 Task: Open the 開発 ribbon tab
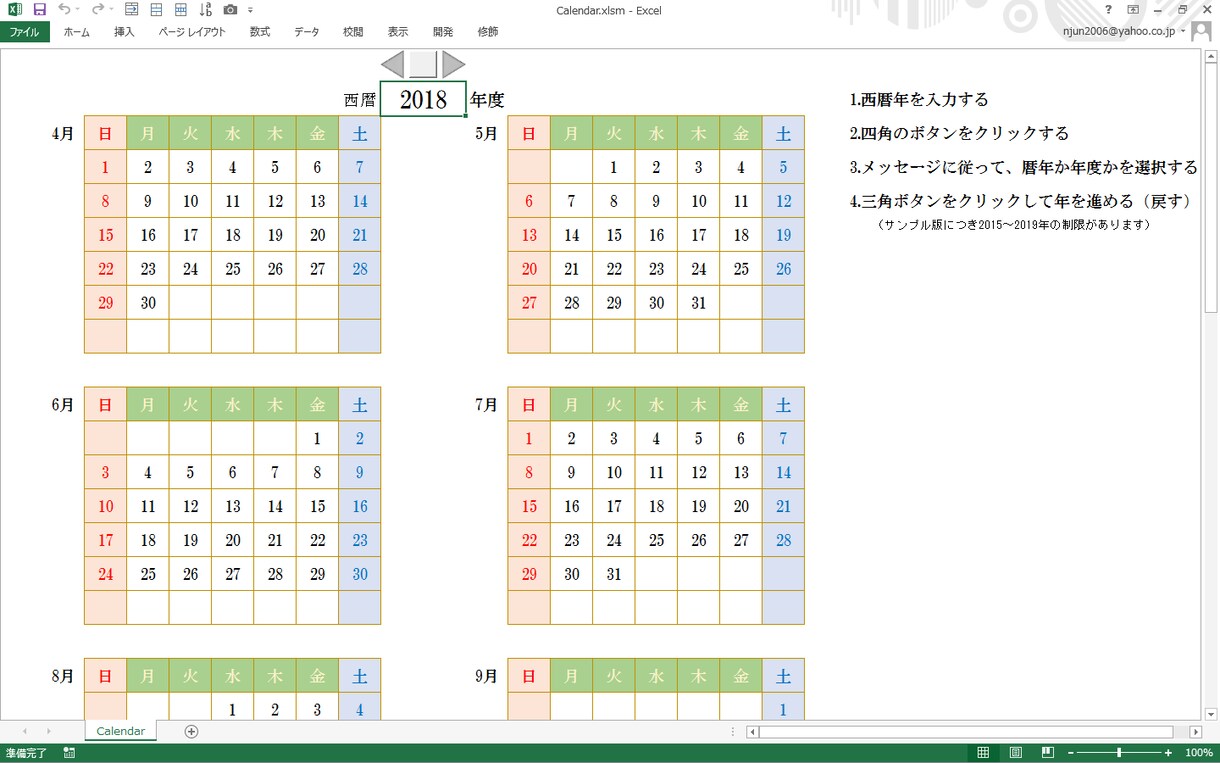[443, 32]
